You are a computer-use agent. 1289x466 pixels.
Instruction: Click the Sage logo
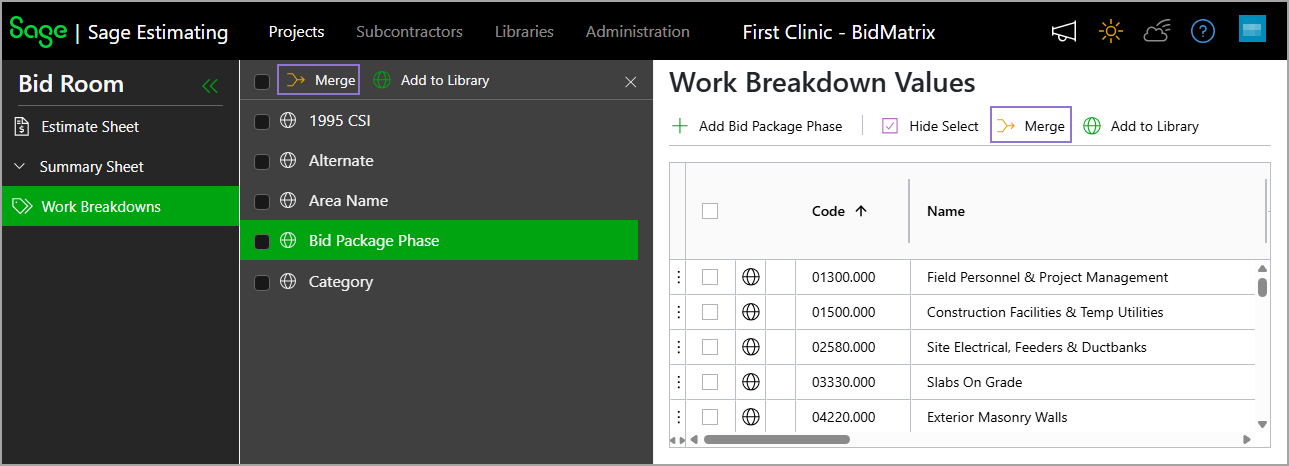tap(38, 31)
